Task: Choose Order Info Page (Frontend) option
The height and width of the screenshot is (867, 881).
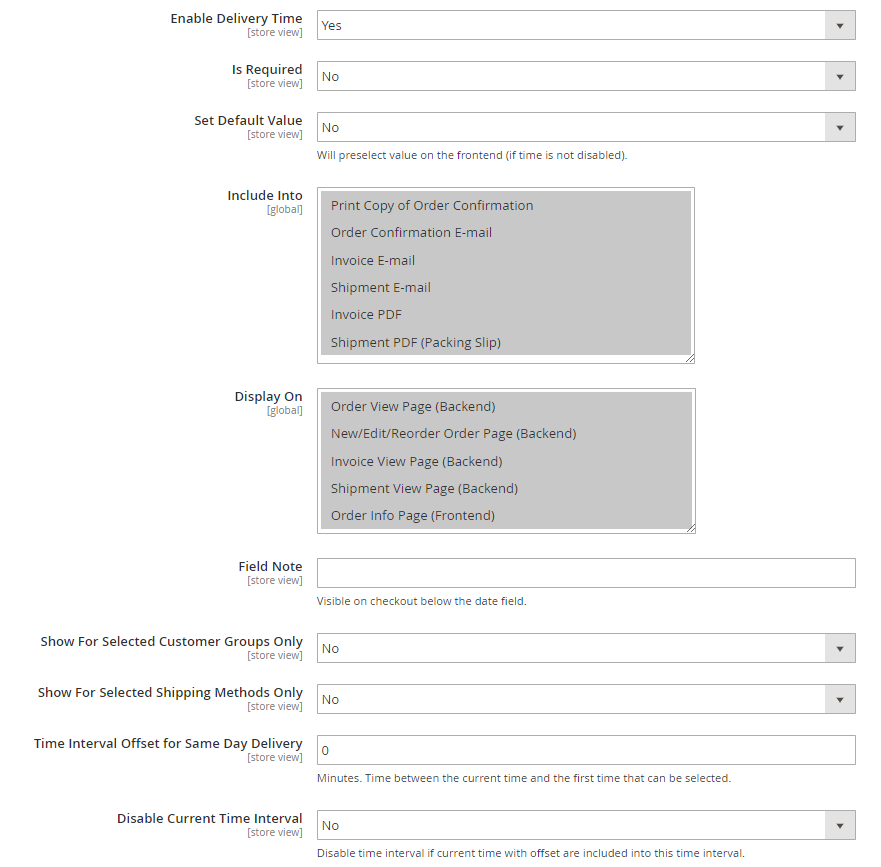Action: click(506, 516)
